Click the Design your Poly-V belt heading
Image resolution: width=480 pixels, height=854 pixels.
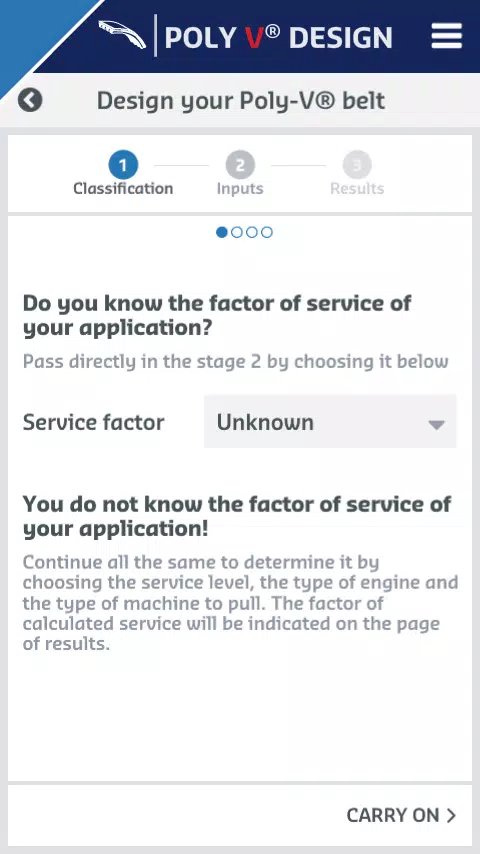pos(241,101)
